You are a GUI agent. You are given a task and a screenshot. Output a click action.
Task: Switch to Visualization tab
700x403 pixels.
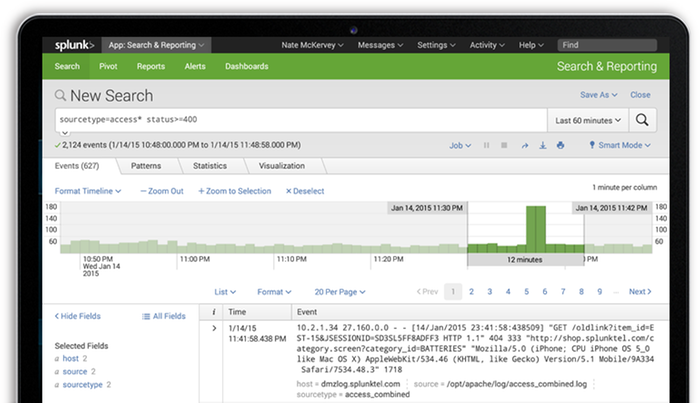tap(282, 166)
